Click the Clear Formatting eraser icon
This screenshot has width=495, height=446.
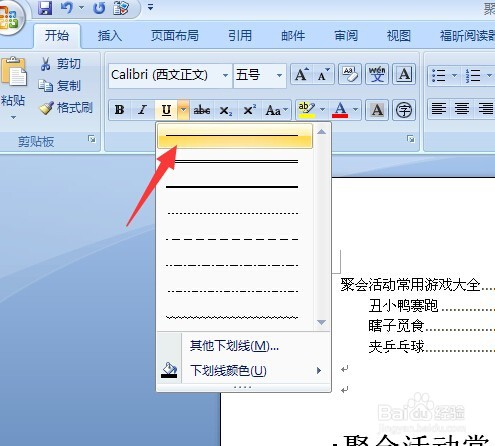350,74
